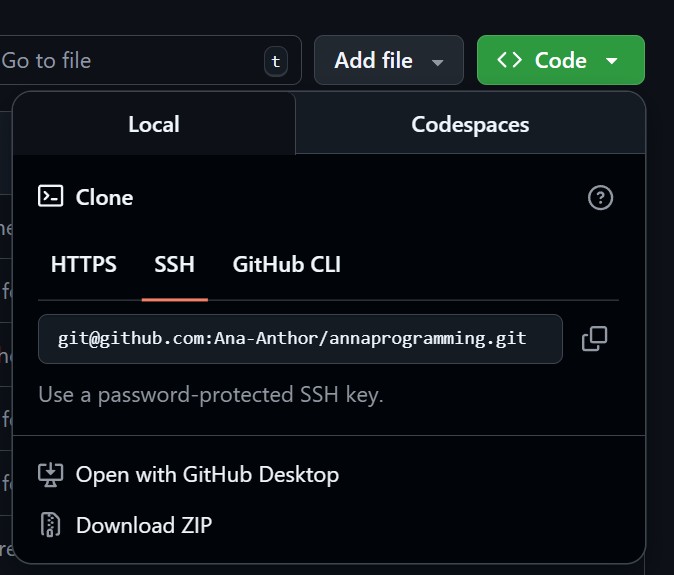674x575 pixels.
Task: Click the terminal icon next to Clone
Action: click(x=51, y=196)
